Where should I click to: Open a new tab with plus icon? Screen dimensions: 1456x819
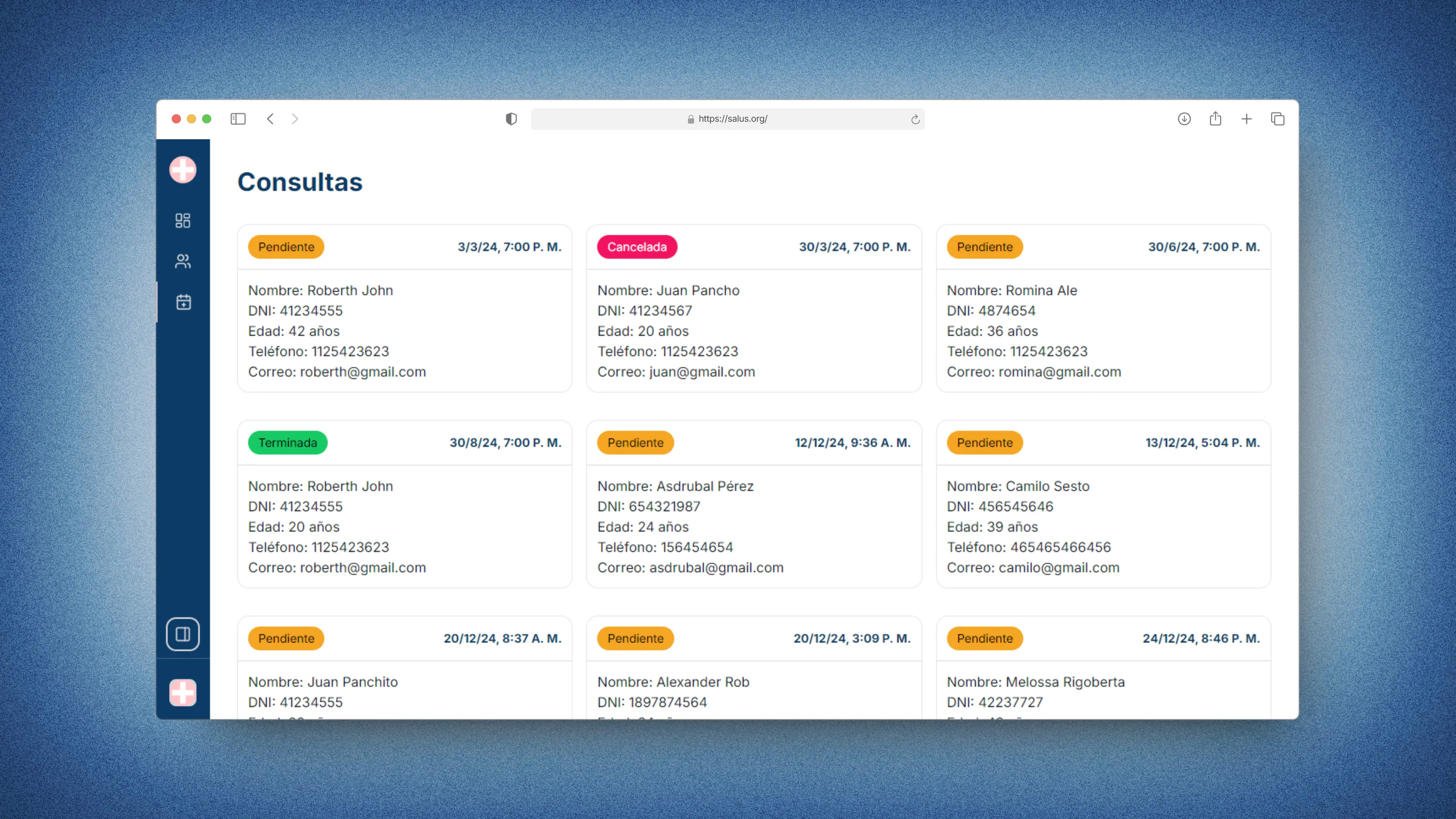[x=1246, y=119]
